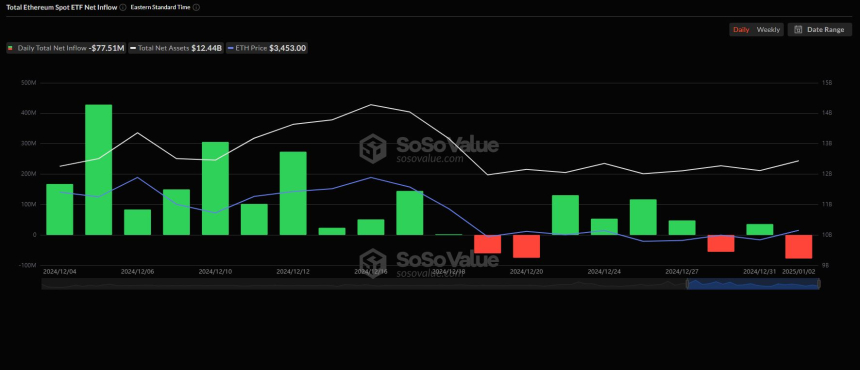Click the 2024/12/20 x-axis date label
The width and height of the screenshot is (860, 370).
tap(527, 271)
